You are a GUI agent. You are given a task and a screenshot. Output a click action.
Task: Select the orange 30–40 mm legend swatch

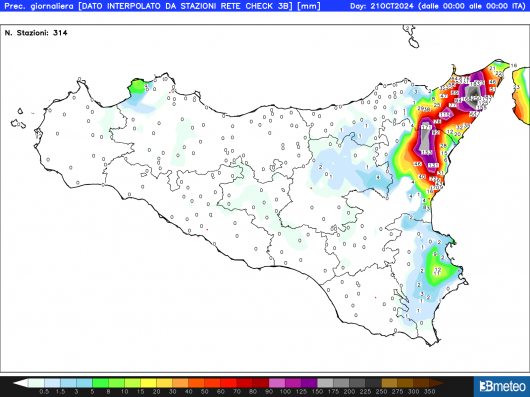(x=181, y=383)
